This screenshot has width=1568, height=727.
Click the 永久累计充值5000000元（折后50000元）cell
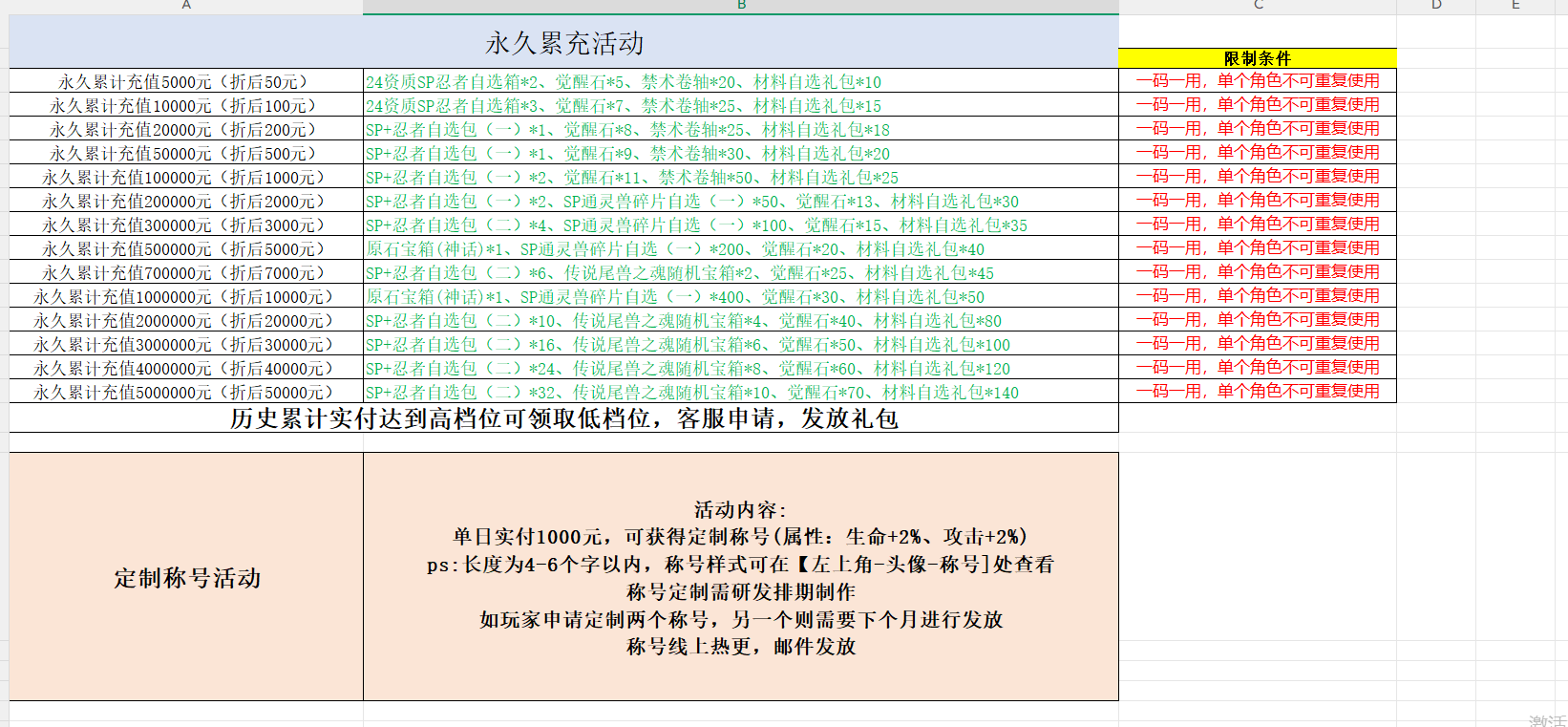point(186,393)
